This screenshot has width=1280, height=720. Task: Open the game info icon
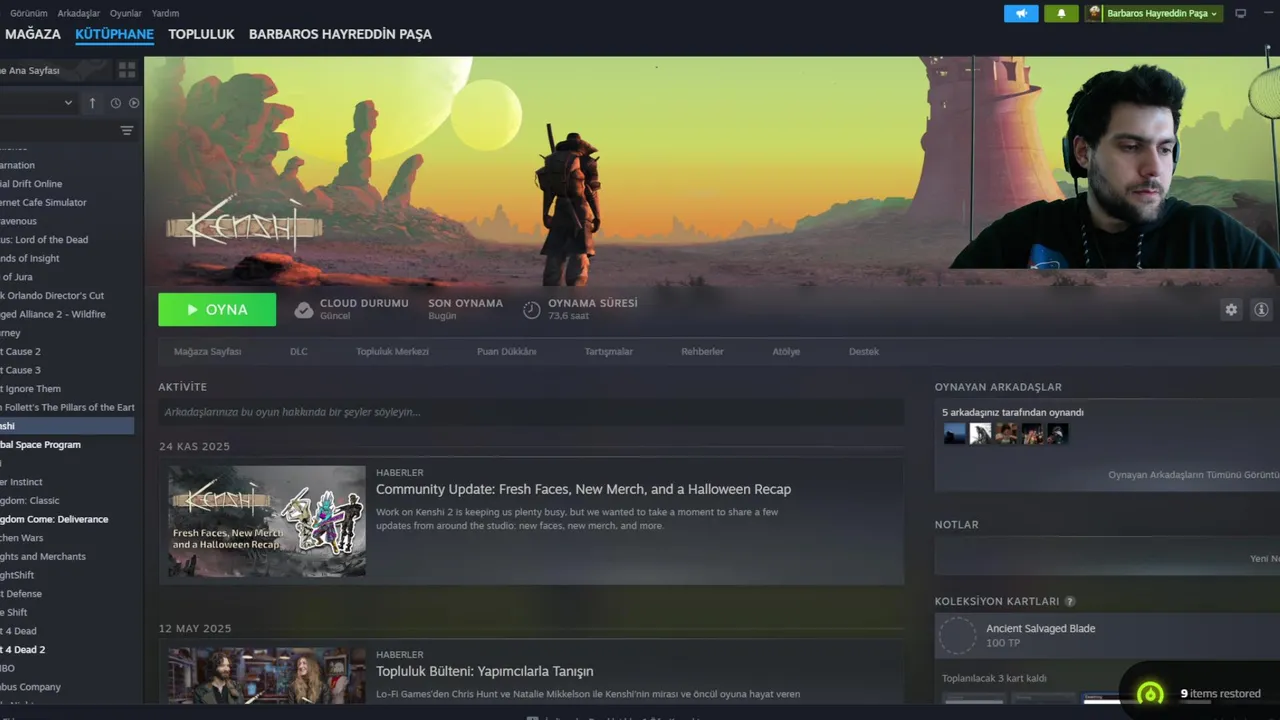(x=1261, y=310)
